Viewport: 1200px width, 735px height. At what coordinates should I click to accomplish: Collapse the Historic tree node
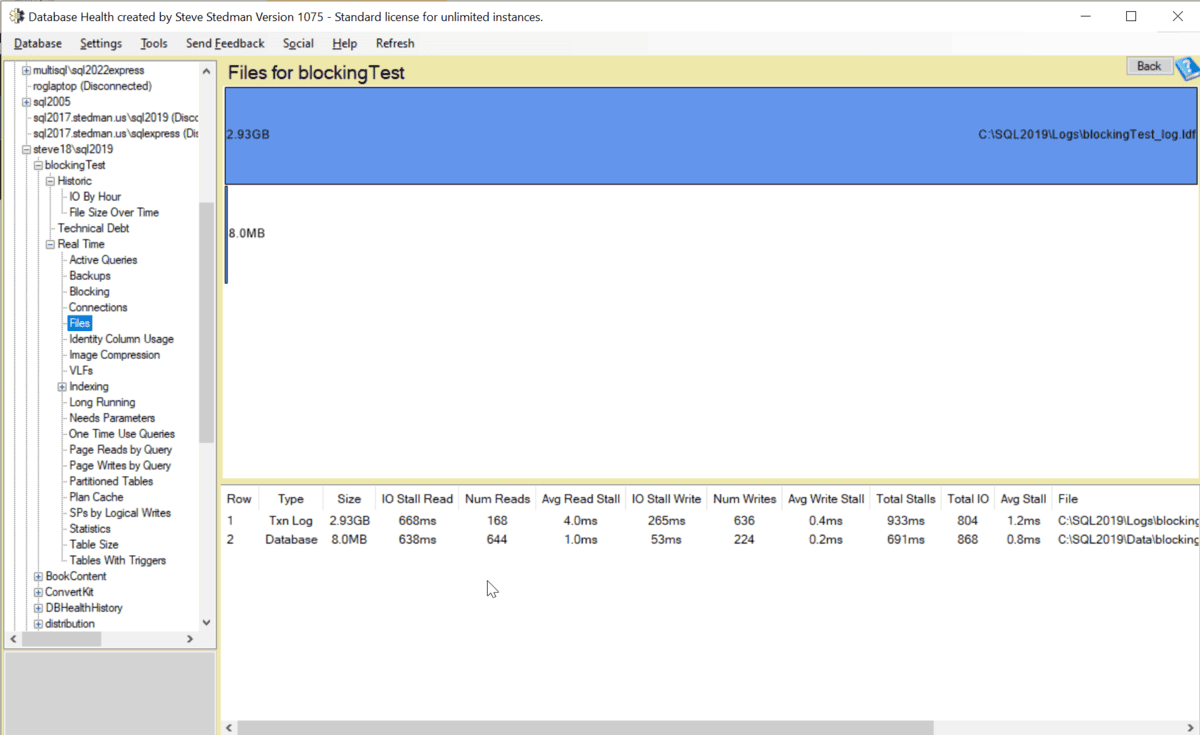click(49, 180)
